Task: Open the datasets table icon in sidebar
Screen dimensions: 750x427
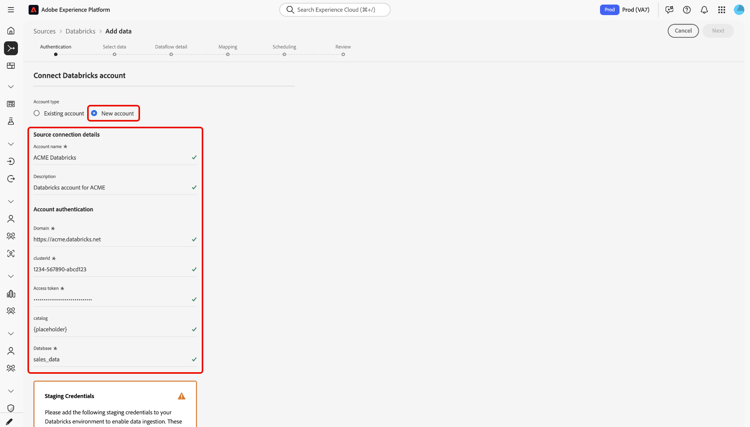Action: 11,104
